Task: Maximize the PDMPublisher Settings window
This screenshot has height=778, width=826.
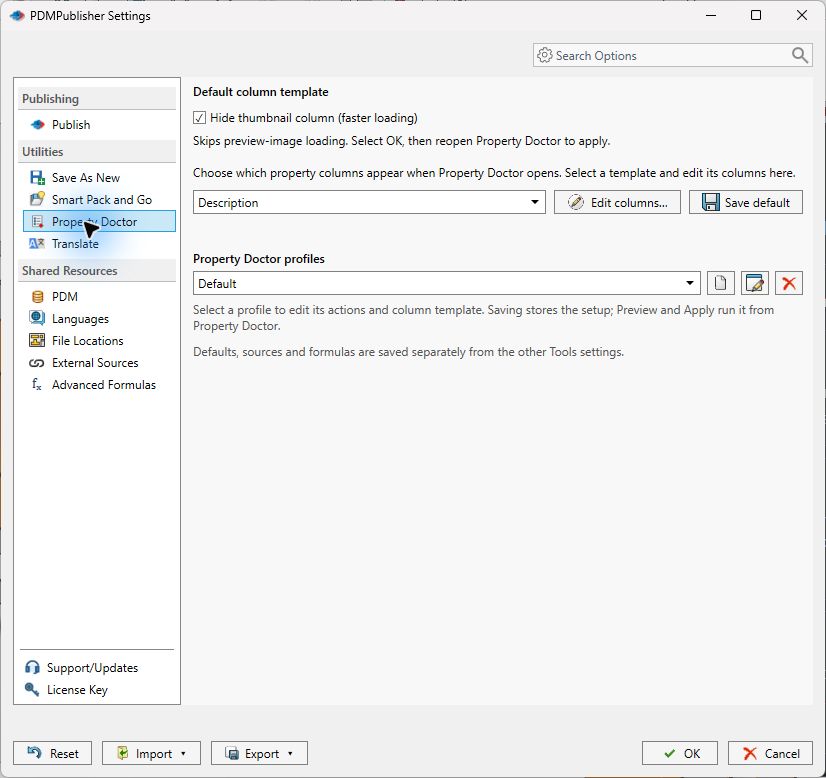Action: (756, 15)
